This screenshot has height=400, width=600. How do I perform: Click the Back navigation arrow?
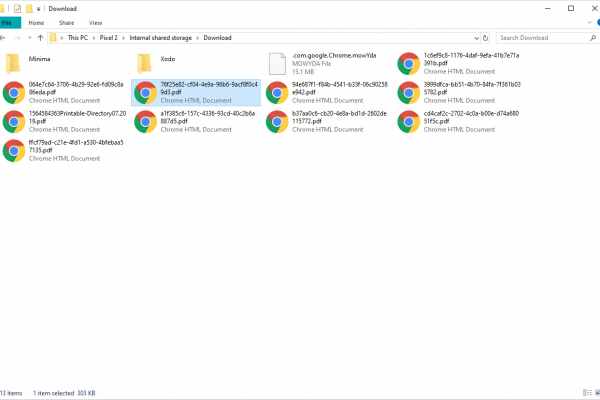3,38
